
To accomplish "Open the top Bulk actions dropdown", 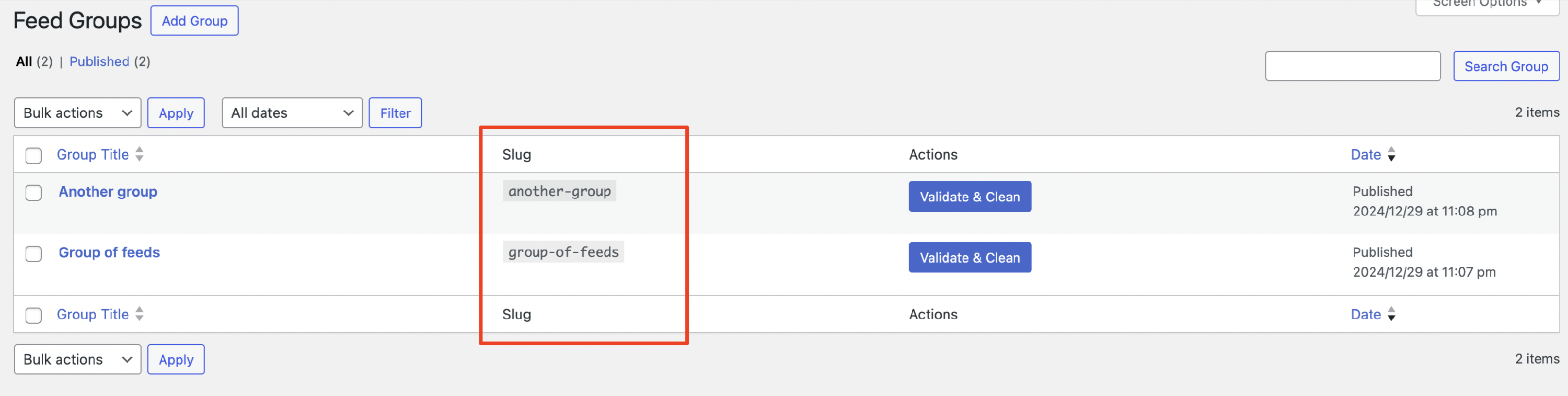I will click(77, 114).
